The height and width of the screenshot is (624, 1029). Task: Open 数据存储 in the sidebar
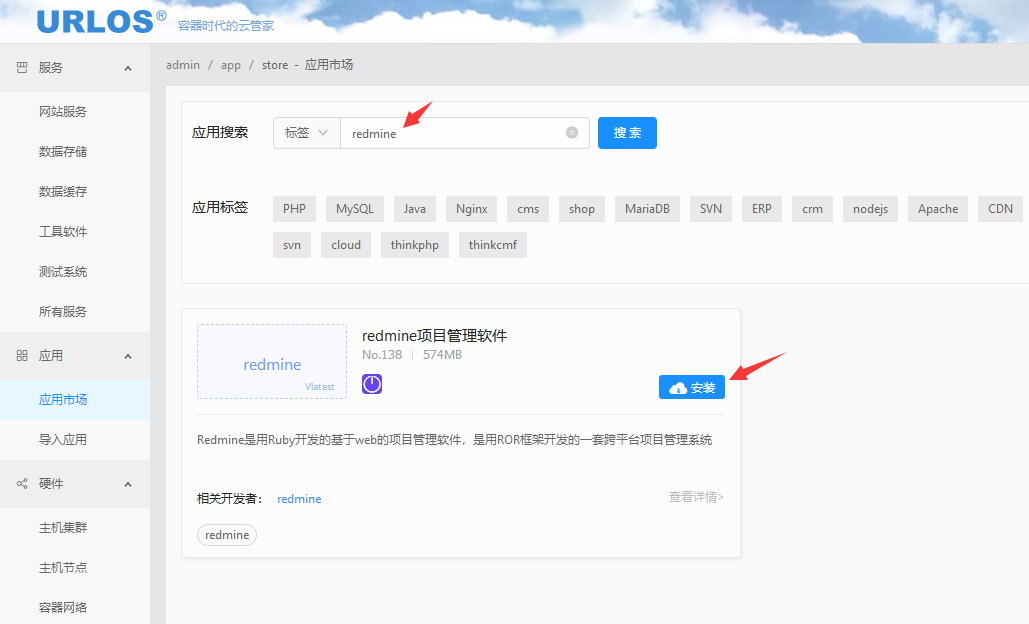click(63, 152)
